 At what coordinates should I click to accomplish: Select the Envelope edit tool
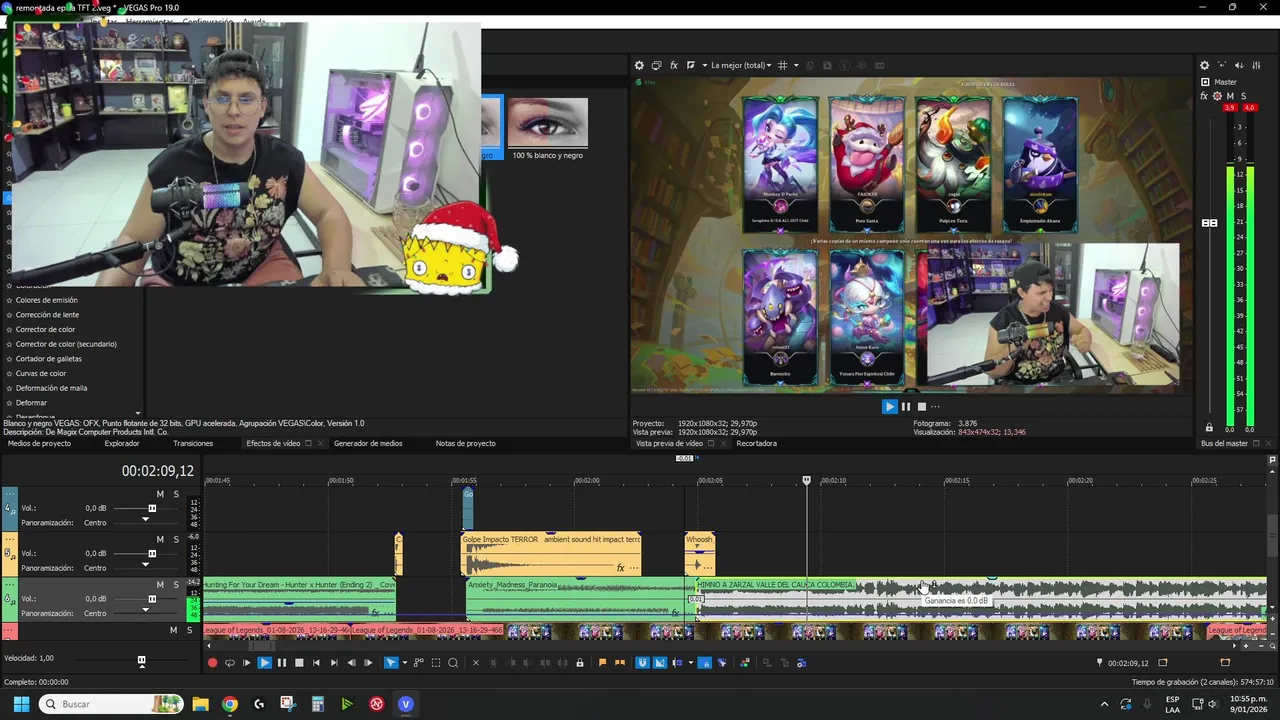[x=419, y=663]
